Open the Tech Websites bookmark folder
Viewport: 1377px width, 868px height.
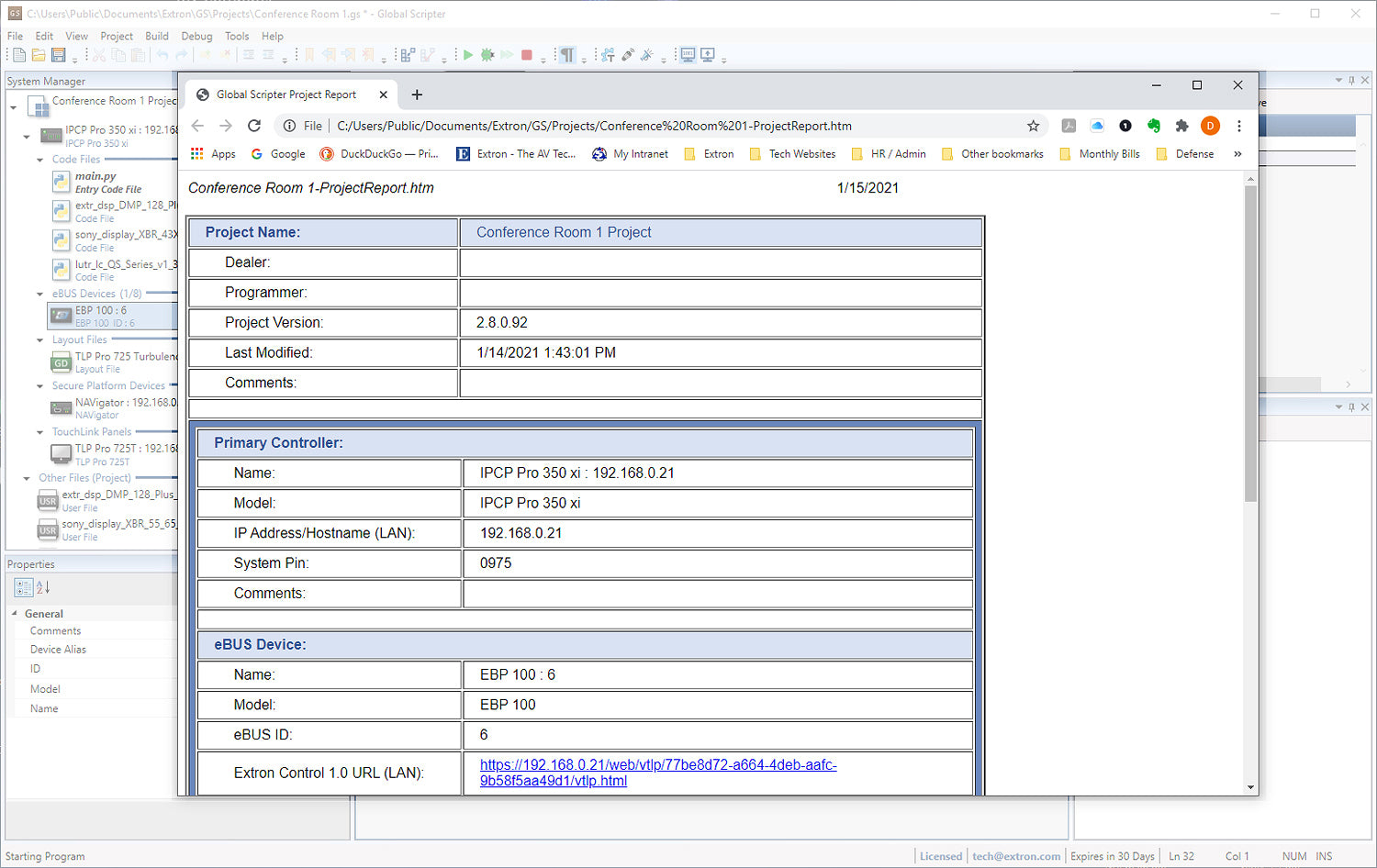[x=793, y=154]
